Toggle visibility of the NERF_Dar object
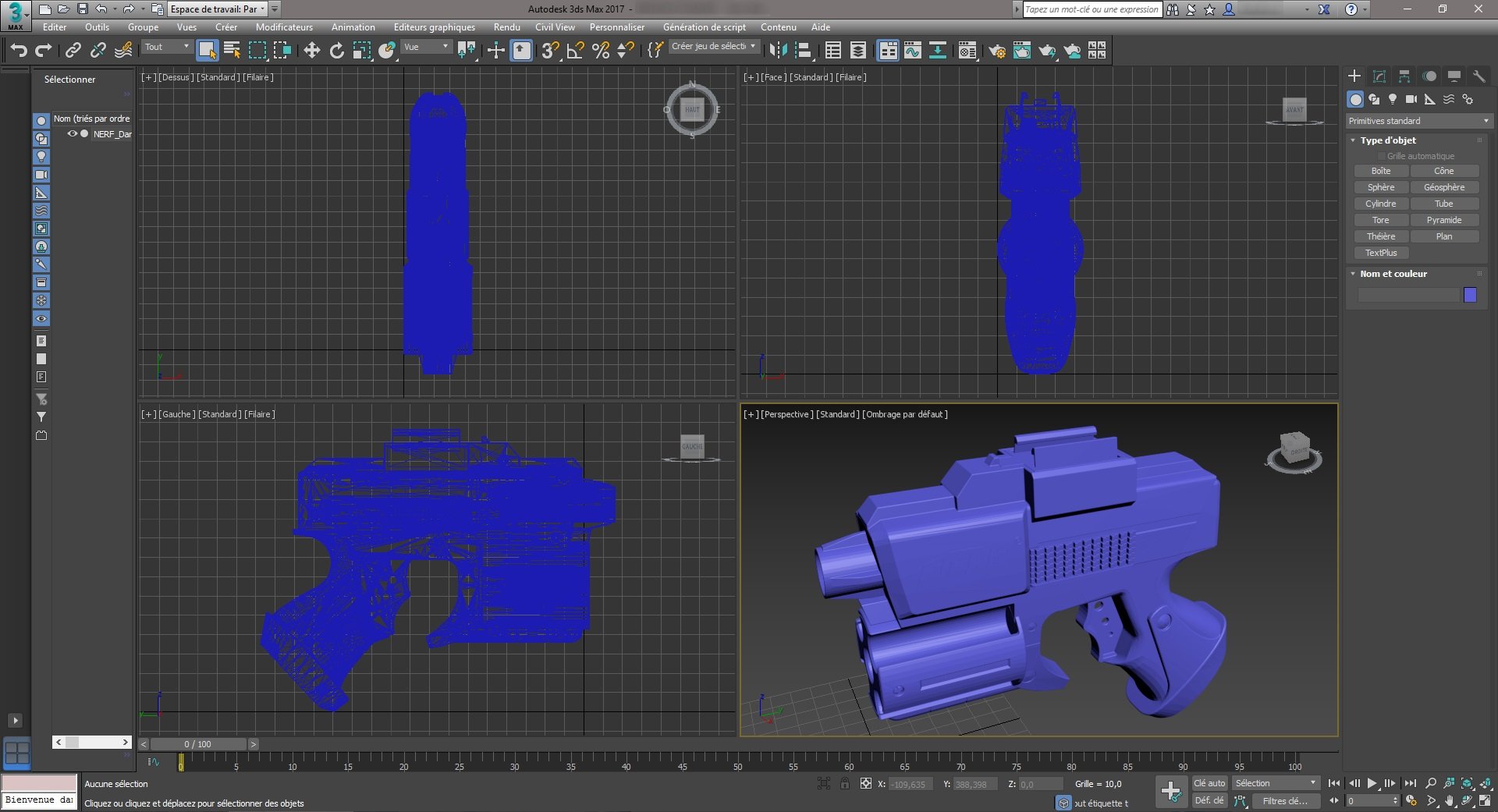Viewport: 1498px width, 812px height. [72, 133]
